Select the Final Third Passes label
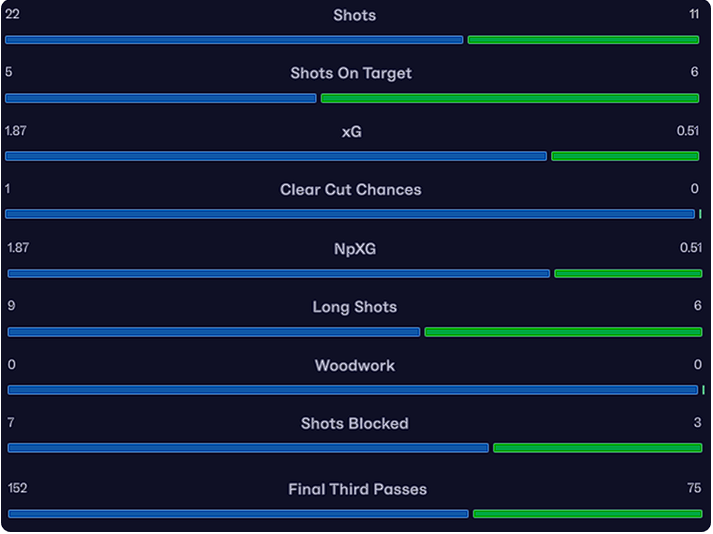 pos(357,489)
